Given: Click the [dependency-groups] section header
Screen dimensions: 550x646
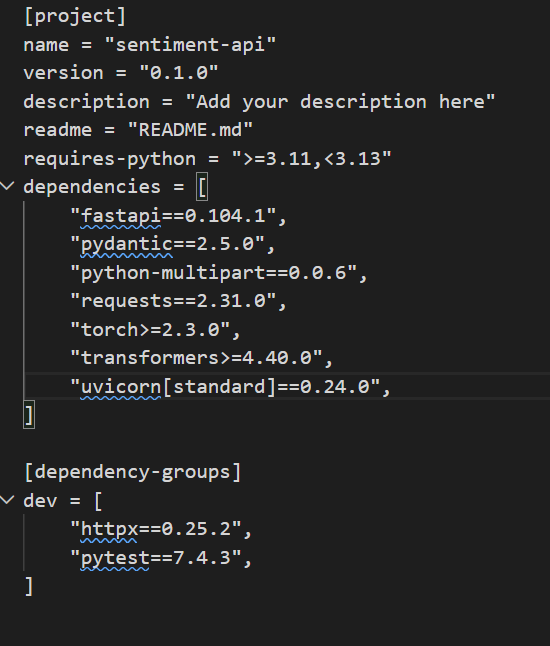Looking at the screenshot, I should point(133,472).
